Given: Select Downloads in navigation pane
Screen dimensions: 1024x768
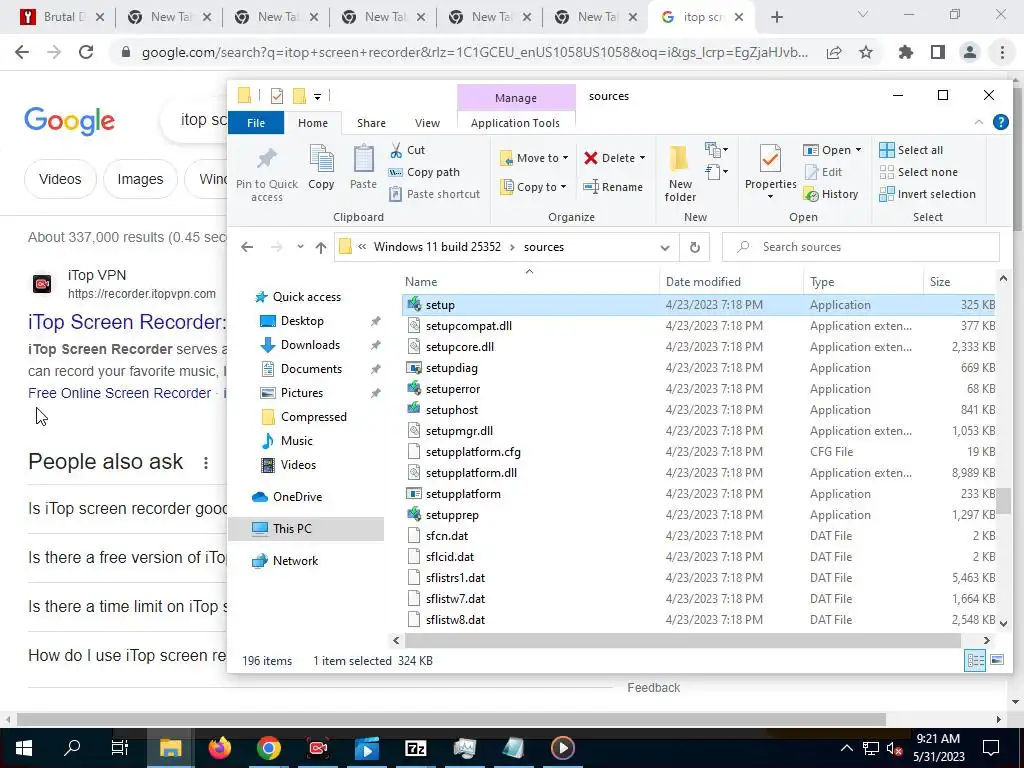Looking at the screenshot, I should pyautogui.click(x=310, y=345).
